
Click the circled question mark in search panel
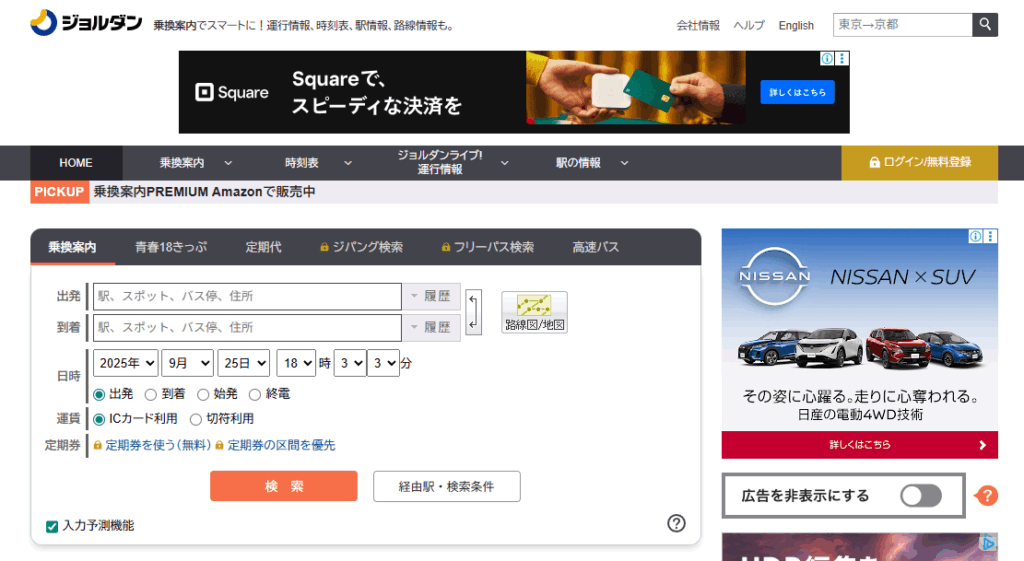[676, 523]
